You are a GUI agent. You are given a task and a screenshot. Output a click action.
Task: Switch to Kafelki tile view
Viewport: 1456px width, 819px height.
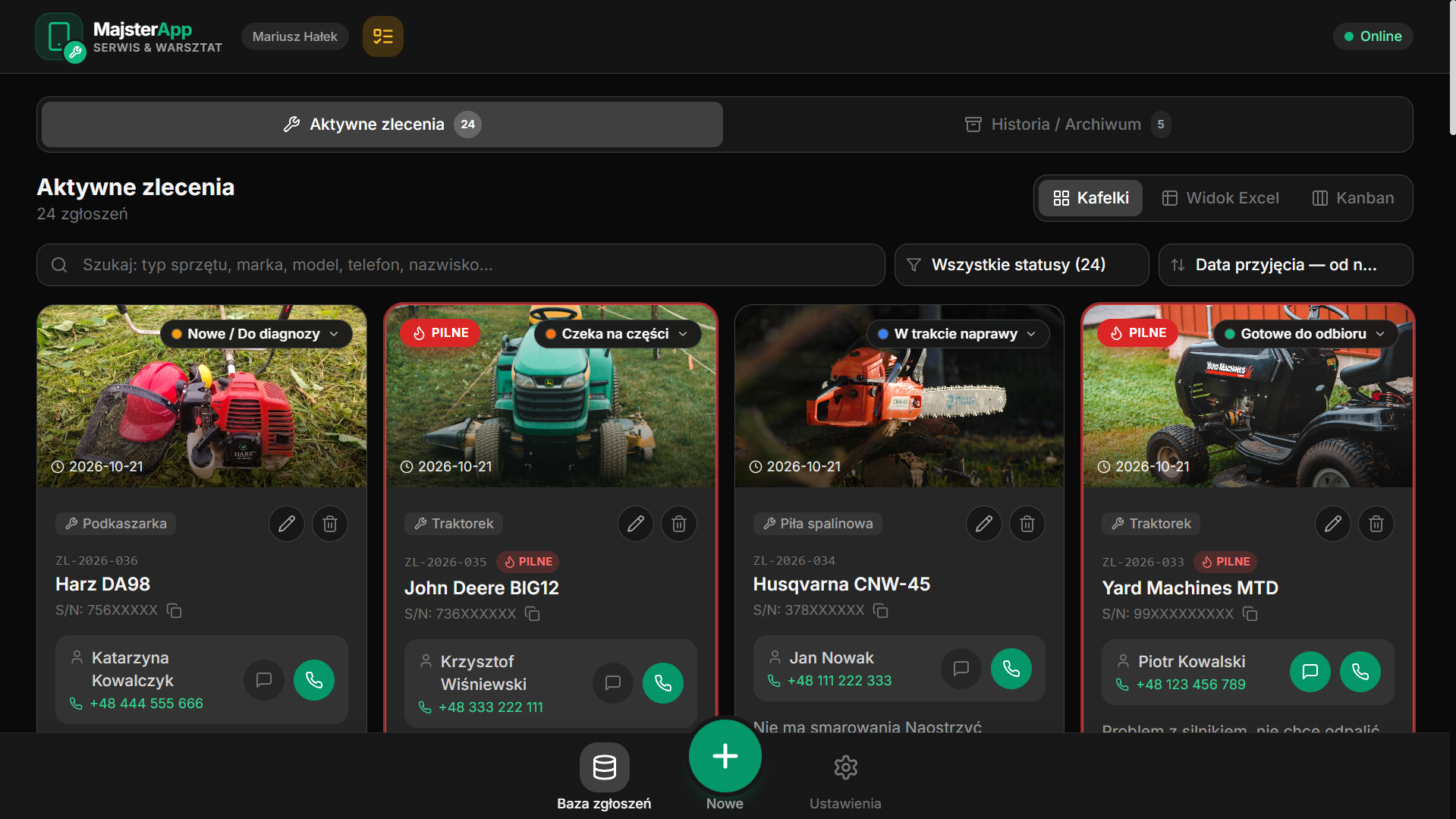[x=1090, y=198]
